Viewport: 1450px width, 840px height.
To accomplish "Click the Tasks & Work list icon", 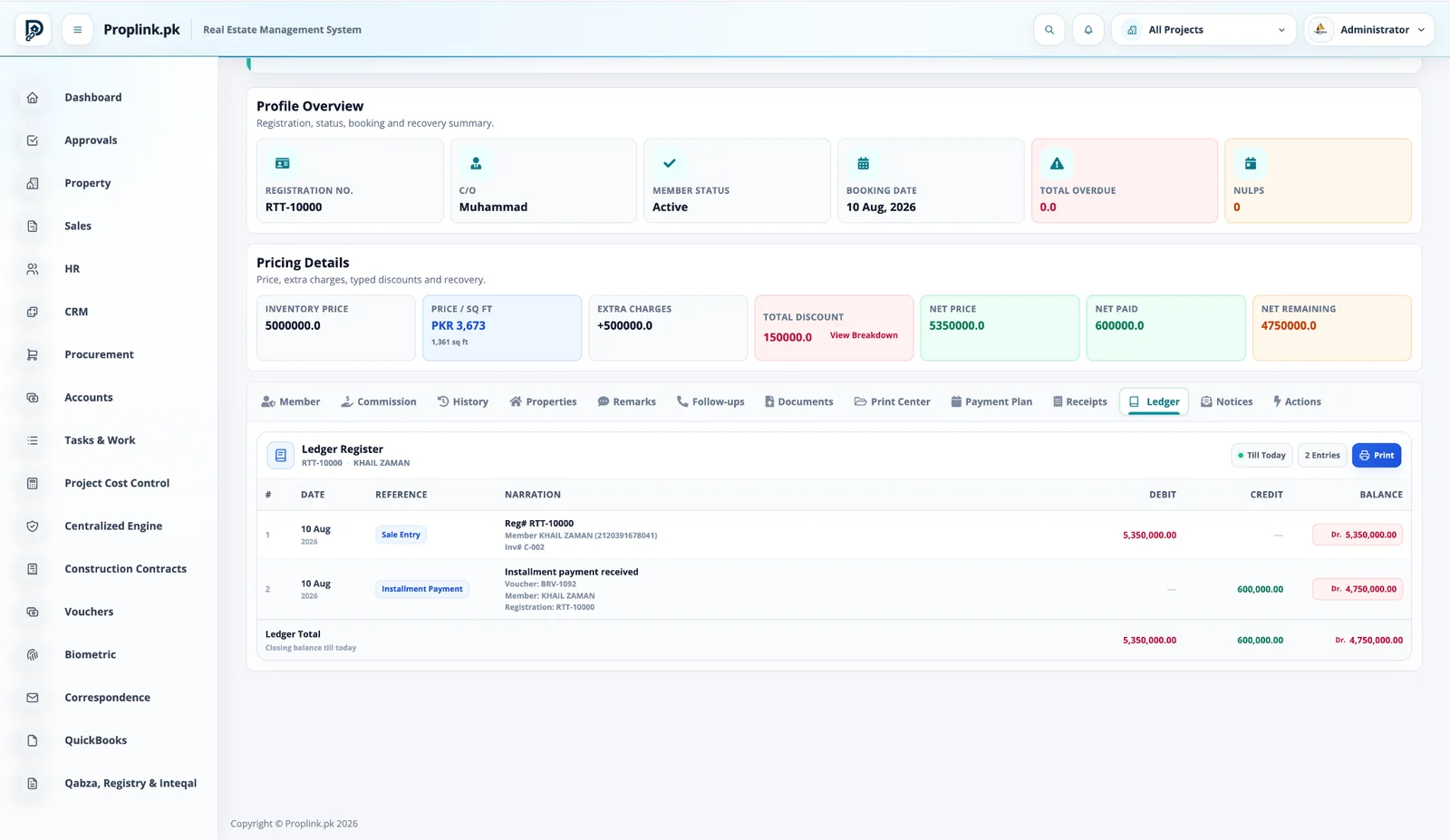I will (33, 440).
